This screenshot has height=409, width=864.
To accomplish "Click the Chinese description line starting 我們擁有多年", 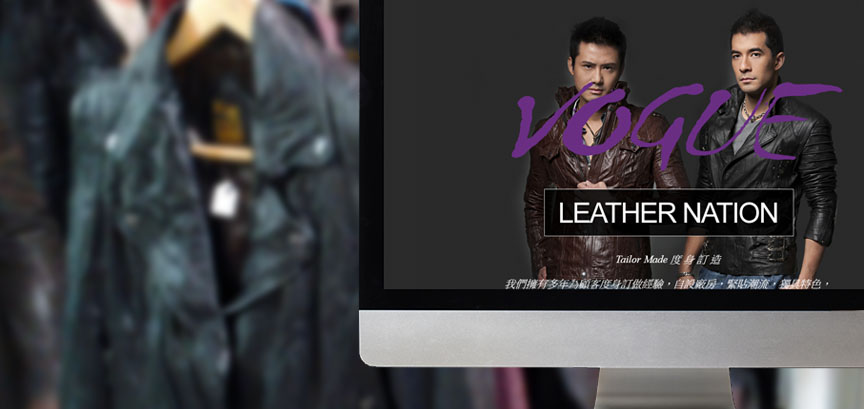I will click(667, 284).
